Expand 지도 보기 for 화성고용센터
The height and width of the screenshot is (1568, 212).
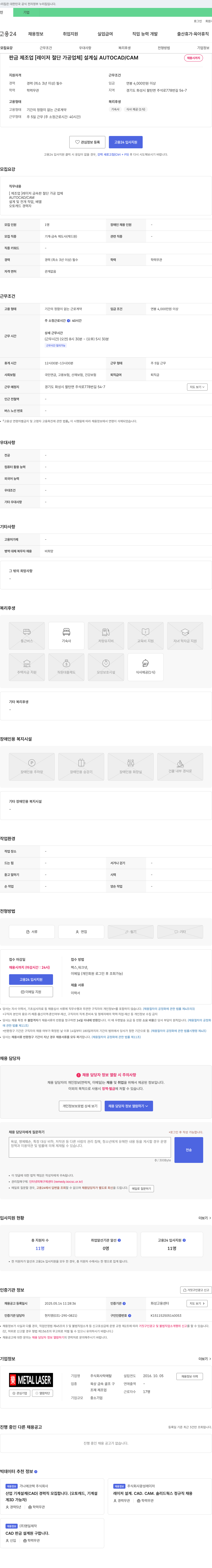[197, 1303]
